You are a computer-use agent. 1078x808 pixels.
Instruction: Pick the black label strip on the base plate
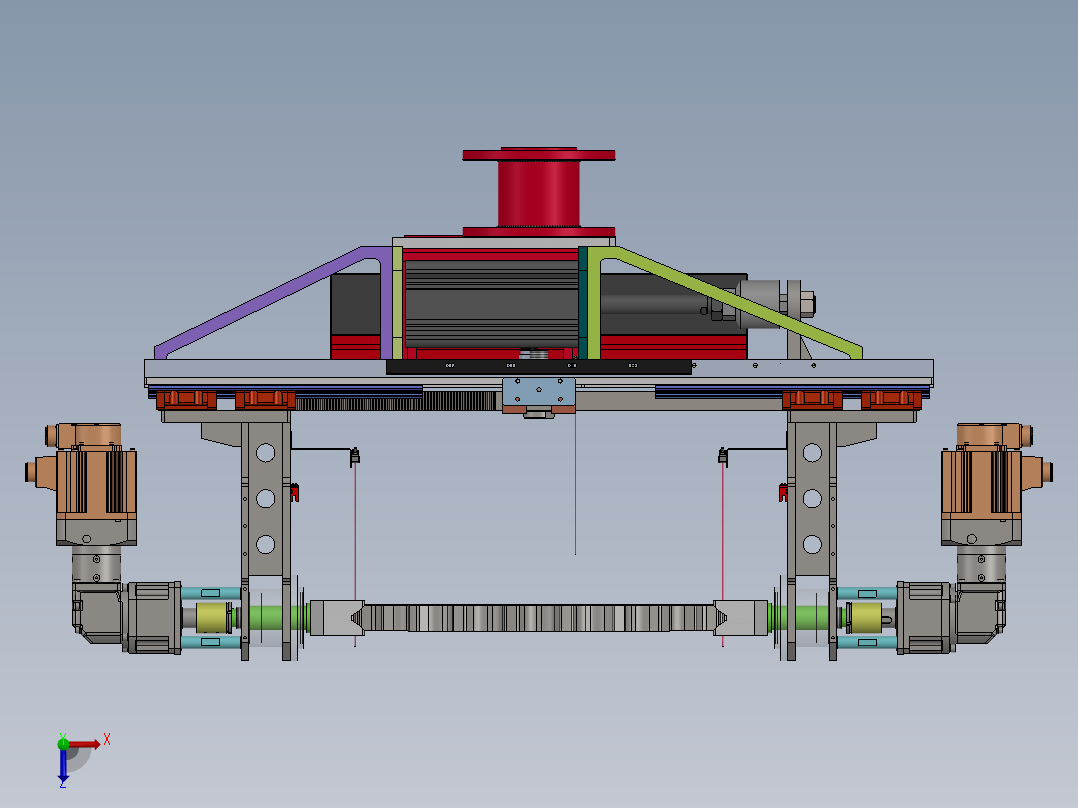coord(538,367)
